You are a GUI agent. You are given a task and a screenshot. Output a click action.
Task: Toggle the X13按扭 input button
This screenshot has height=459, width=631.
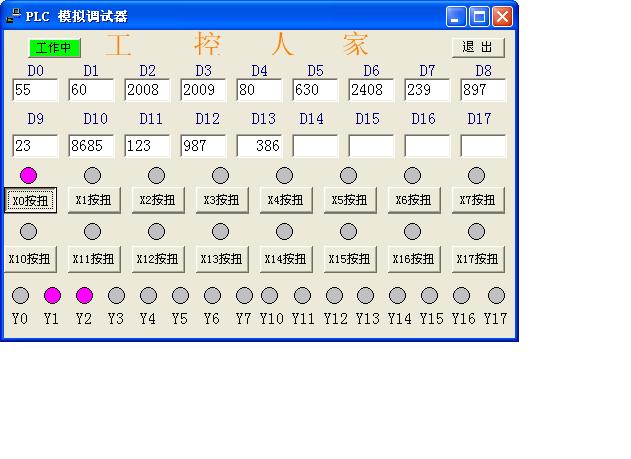click(x=221, y=259)
